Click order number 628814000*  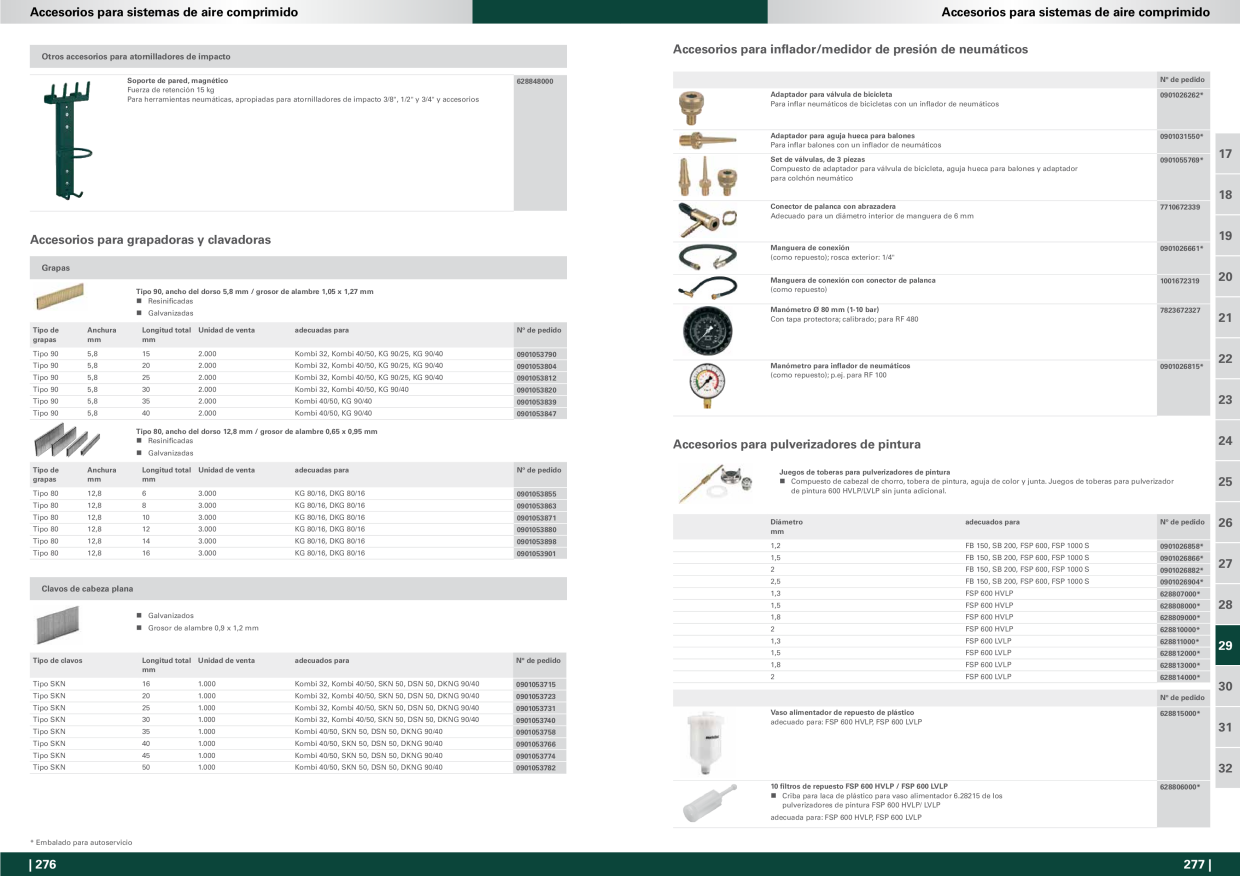click(x=1180, y=677)
